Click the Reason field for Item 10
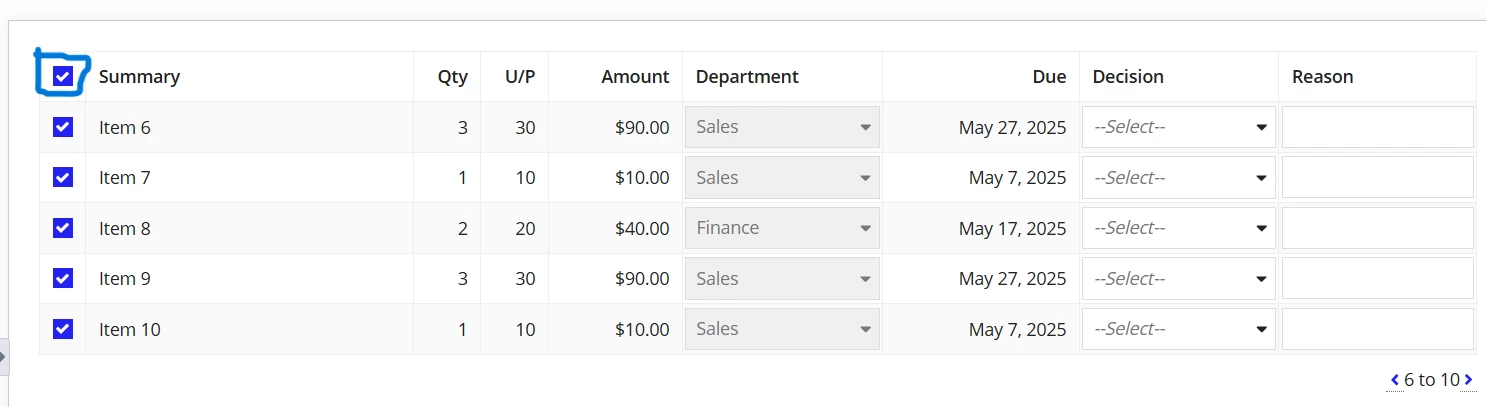Screen dimensions: 1486x407 [1377, 329]
